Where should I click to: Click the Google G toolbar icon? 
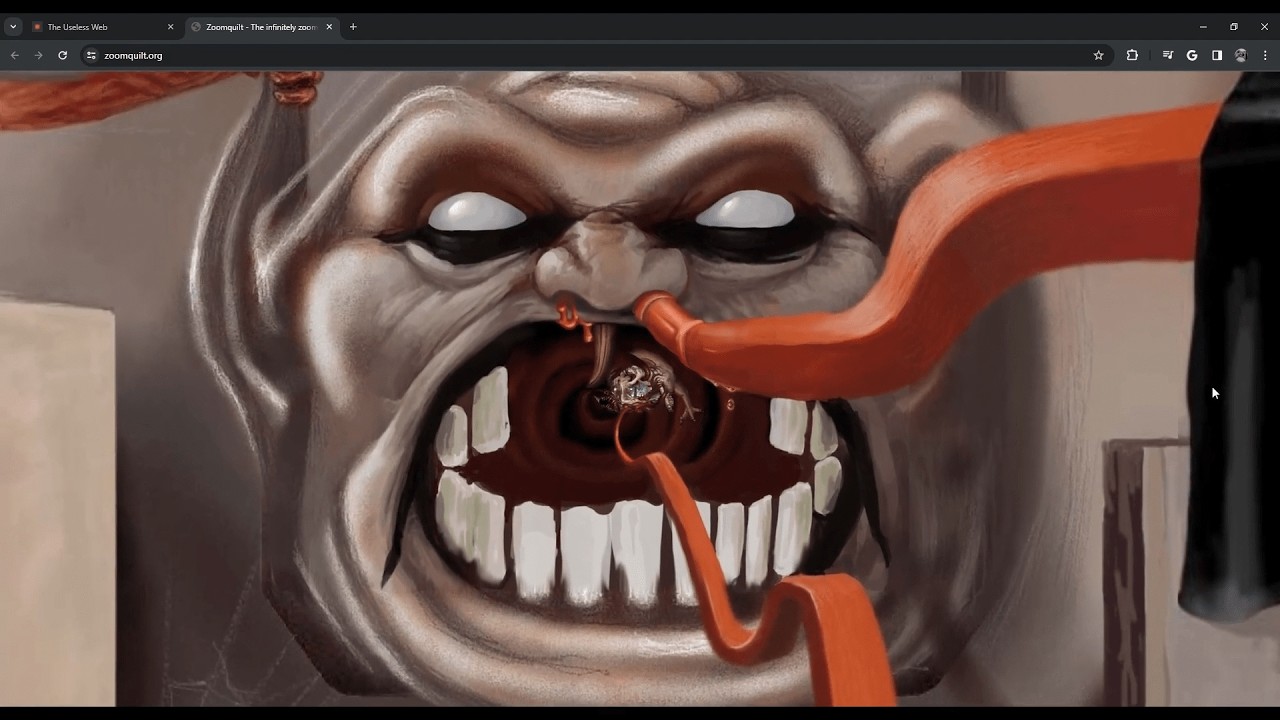pos(1192,55)
